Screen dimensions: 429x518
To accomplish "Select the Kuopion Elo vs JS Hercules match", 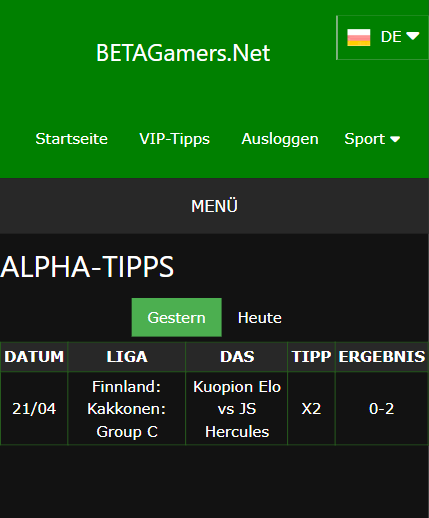I will point(237,409).
